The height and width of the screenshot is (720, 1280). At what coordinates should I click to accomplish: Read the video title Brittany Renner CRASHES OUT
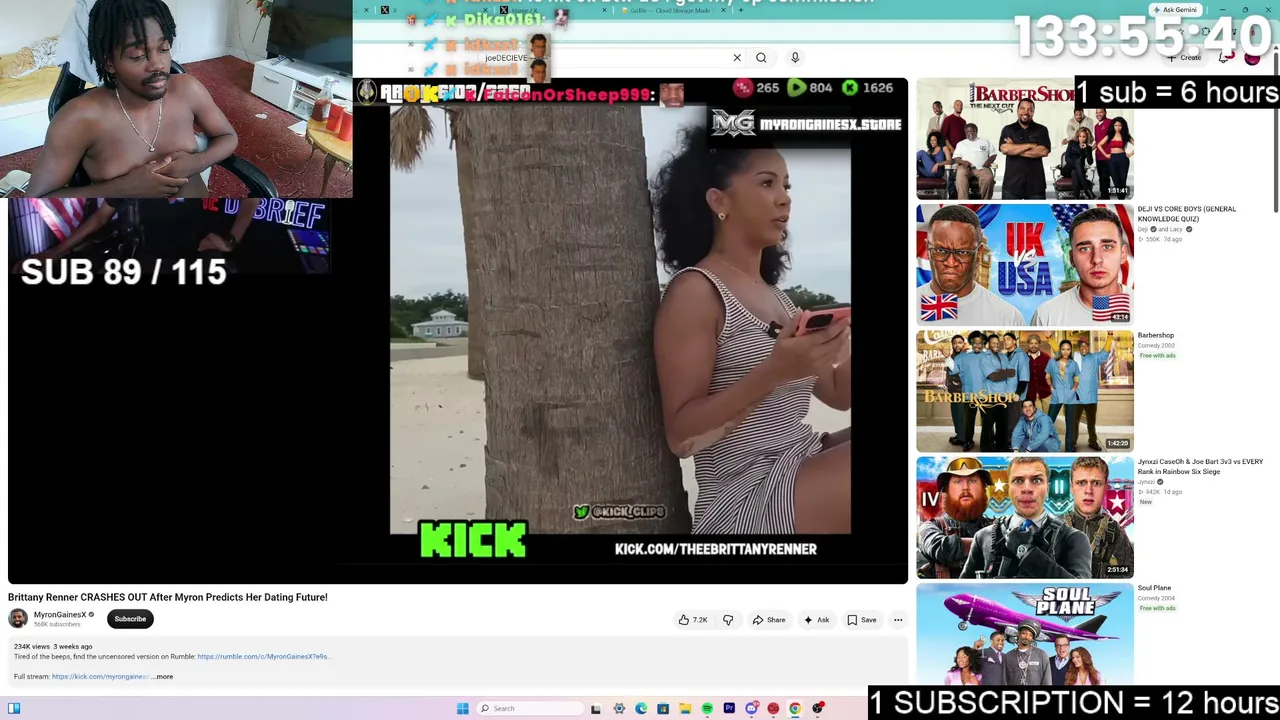168,597
